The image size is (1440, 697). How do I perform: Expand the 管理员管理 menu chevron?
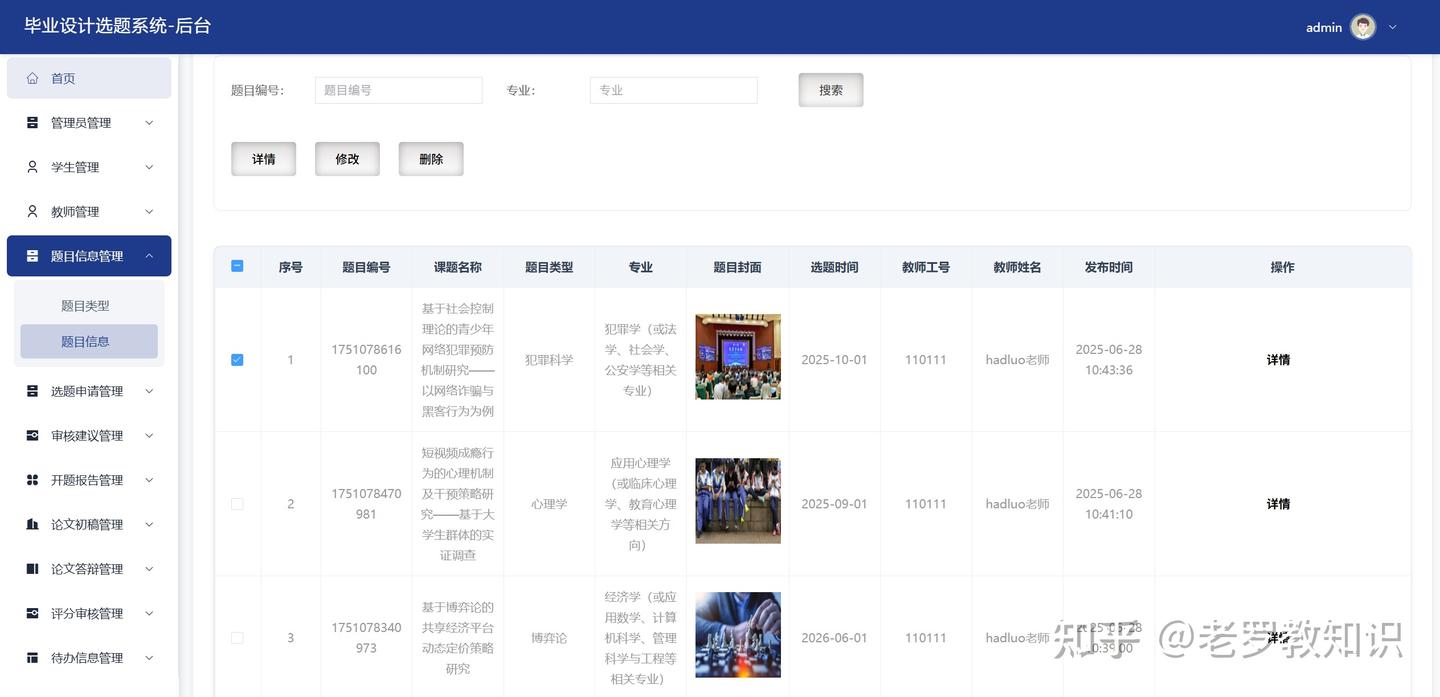[x=149, y=123]
